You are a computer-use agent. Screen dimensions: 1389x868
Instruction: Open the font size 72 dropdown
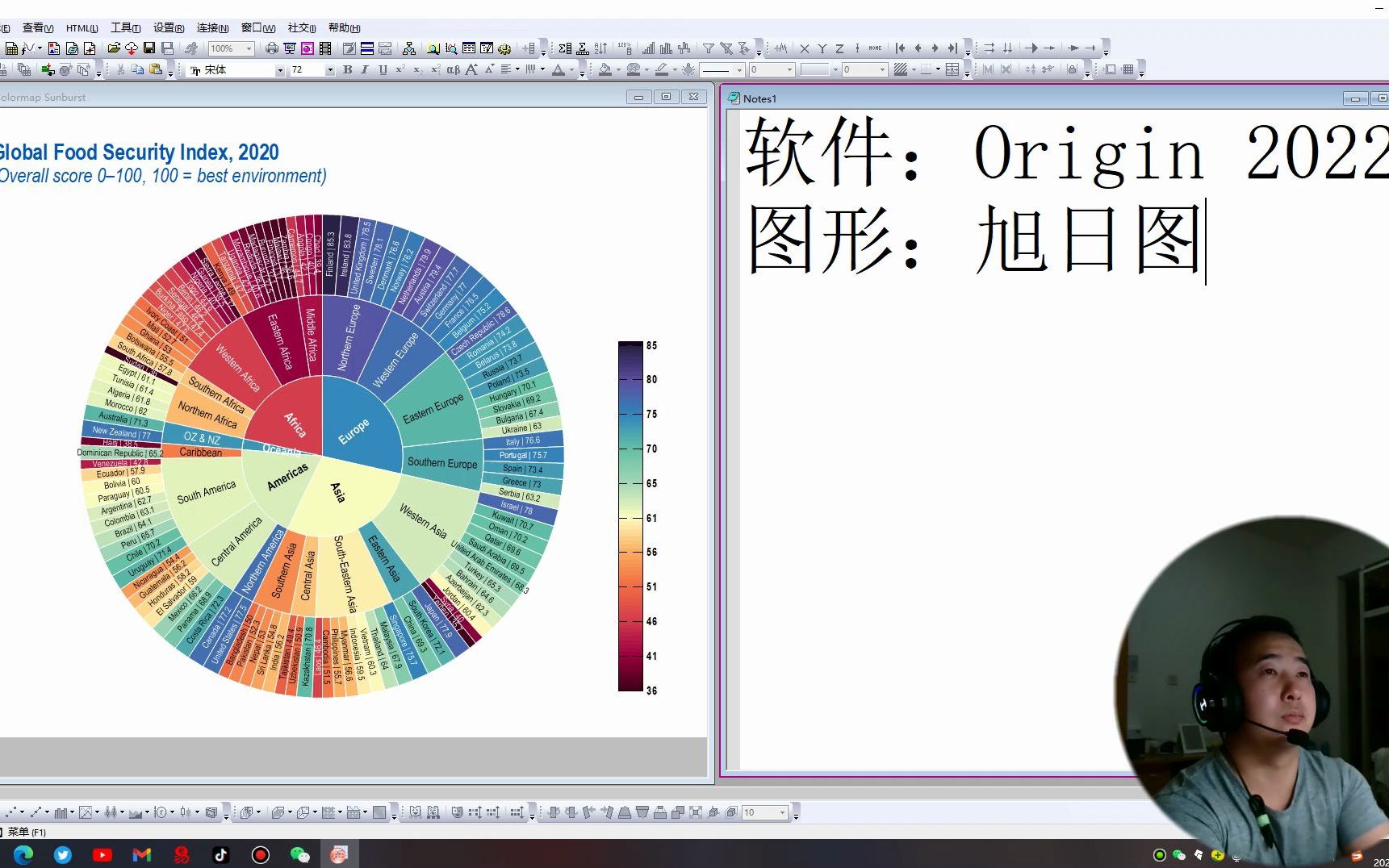[x=329, y=71]
